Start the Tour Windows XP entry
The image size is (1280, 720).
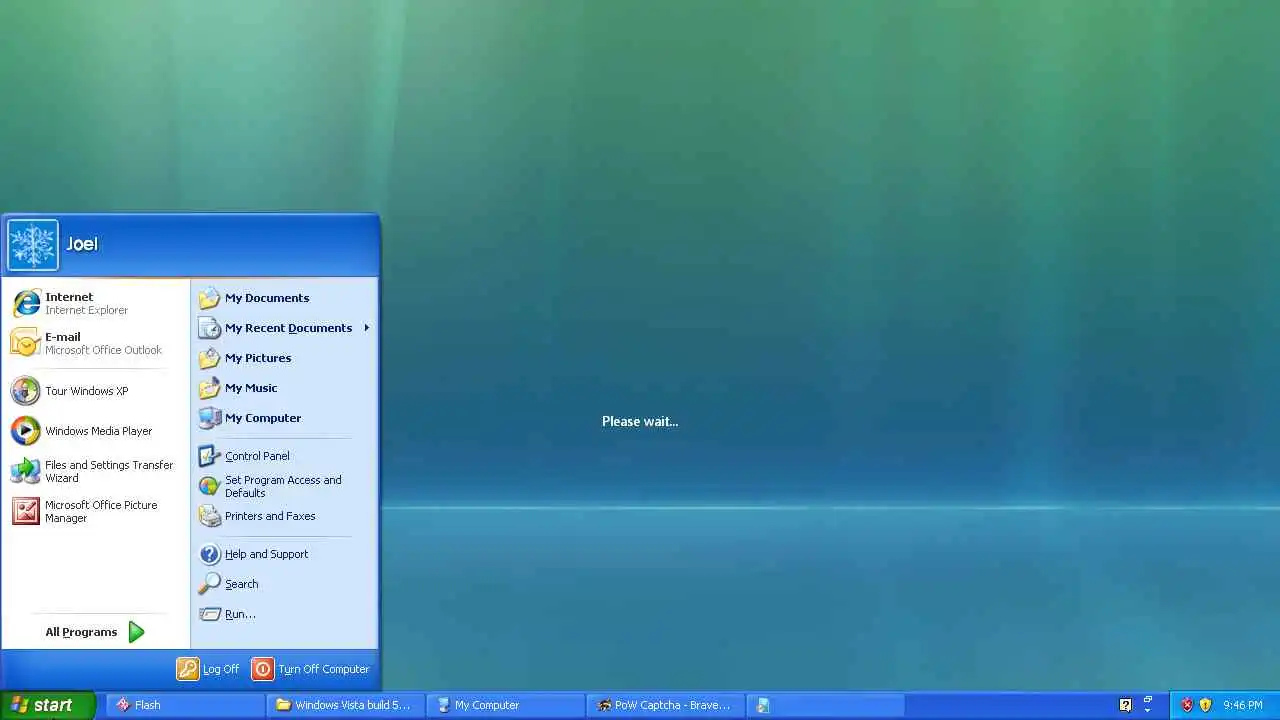tap(96, 391)
